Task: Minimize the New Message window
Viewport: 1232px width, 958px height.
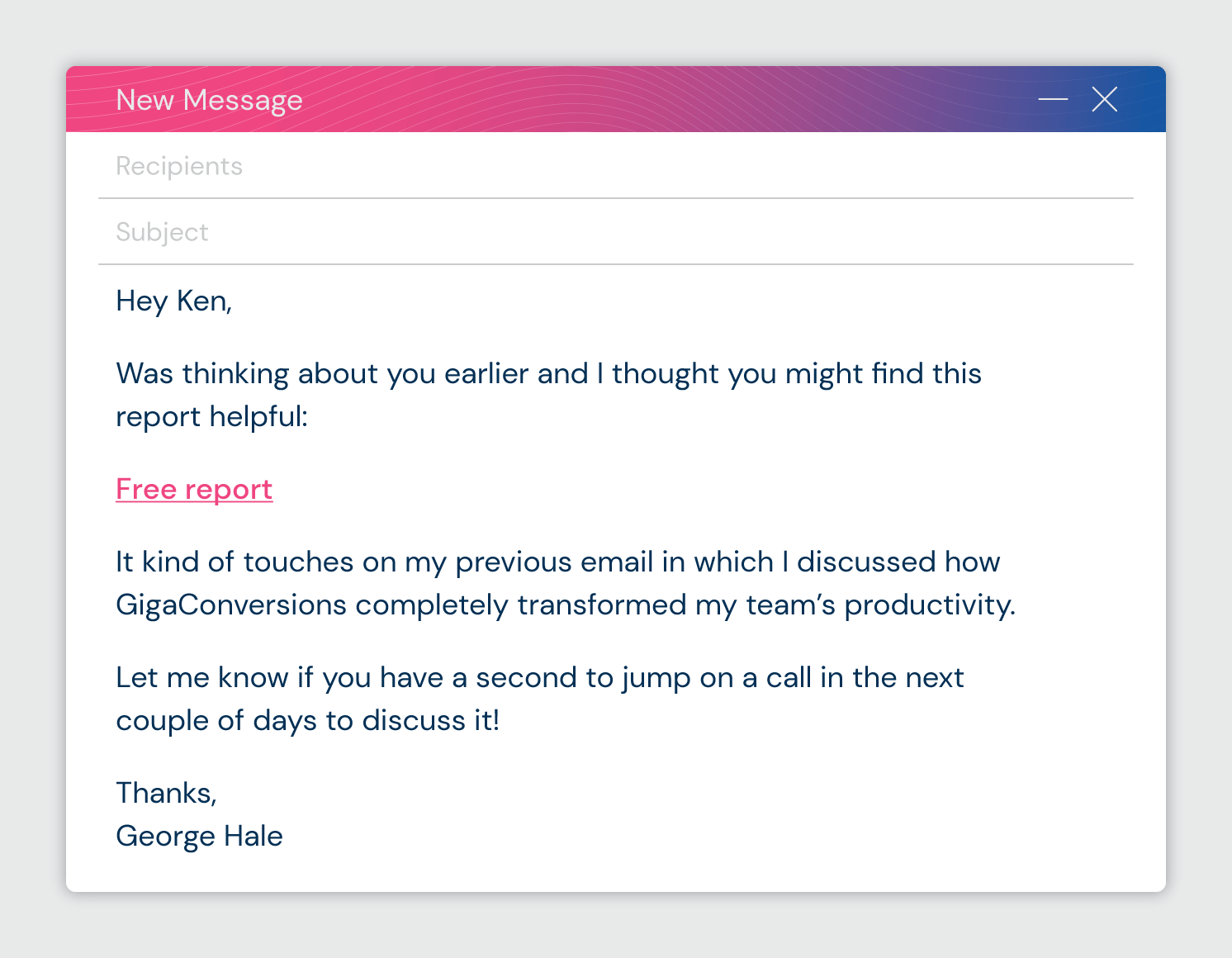Action: point(1053,99)
